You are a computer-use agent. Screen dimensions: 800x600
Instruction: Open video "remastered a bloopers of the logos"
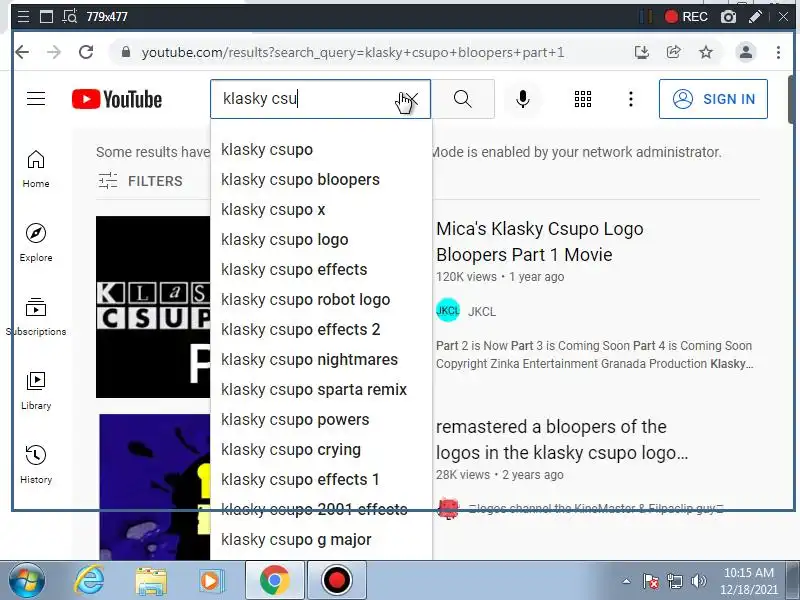[561, 440]
